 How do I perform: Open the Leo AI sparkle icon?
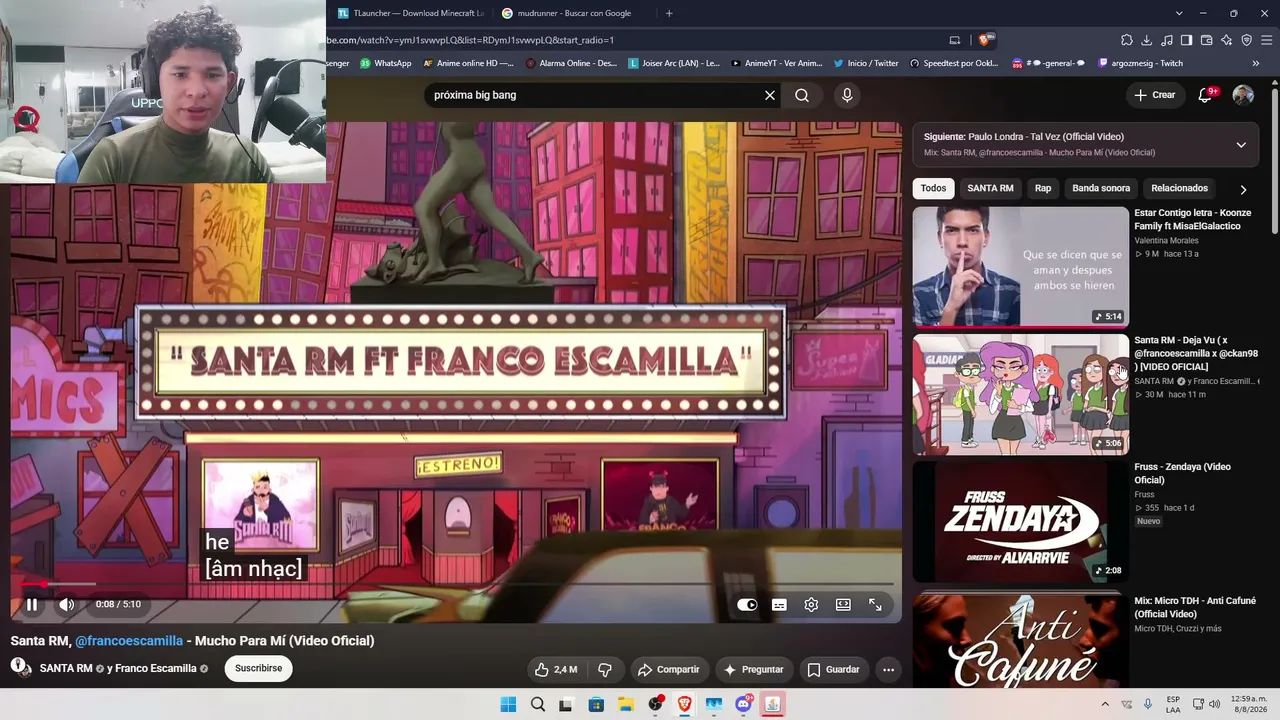(x=1226, y=40)
